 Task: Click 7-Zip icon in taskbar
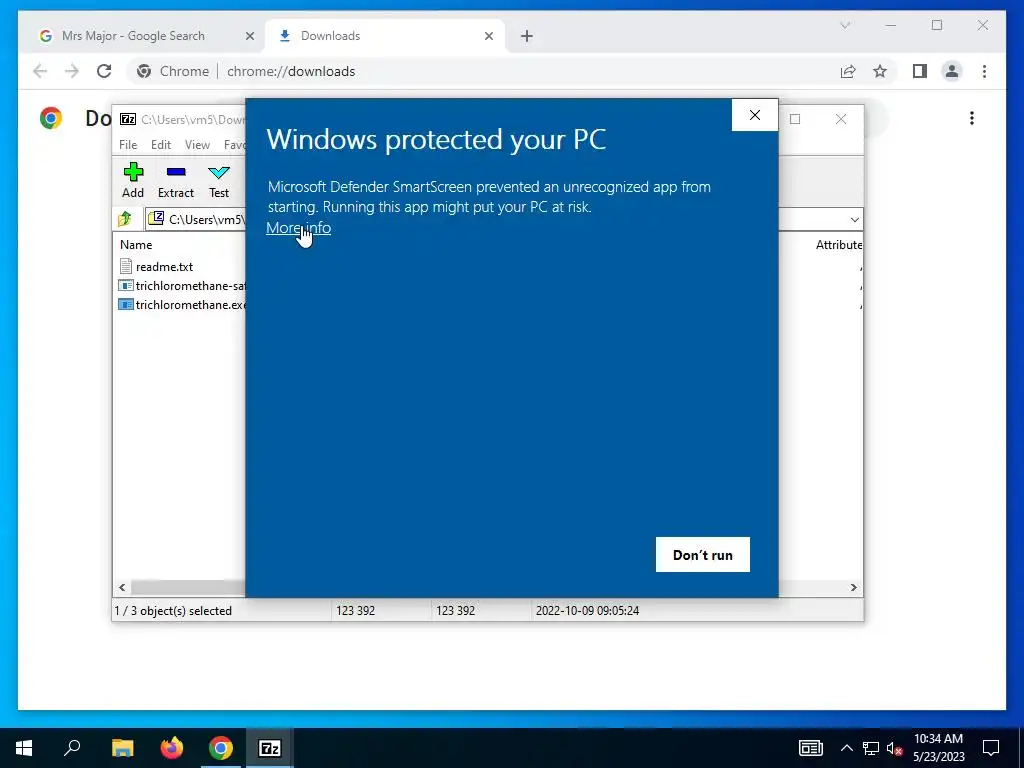tap(270, 748)
